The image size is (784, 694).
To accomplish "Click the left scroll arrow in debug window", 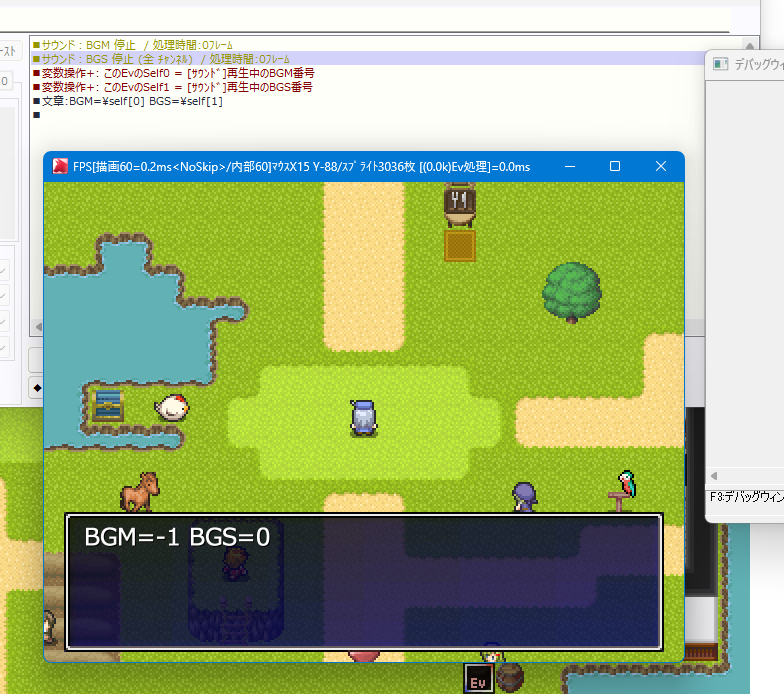I will click(x=713, y=475).
